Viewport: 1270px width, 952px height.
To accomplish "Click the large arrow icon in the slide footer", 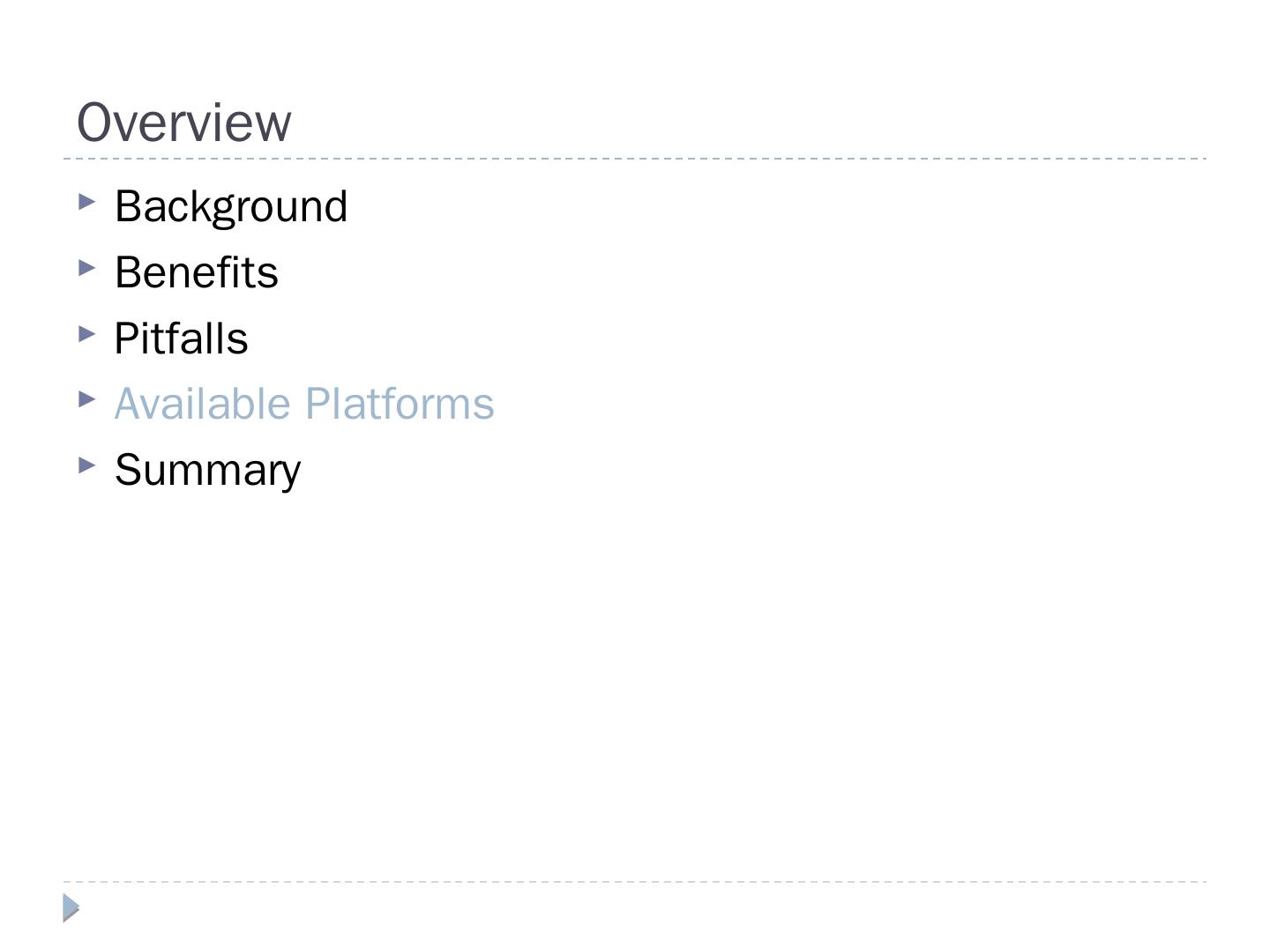I will click(x=71, y=907).
